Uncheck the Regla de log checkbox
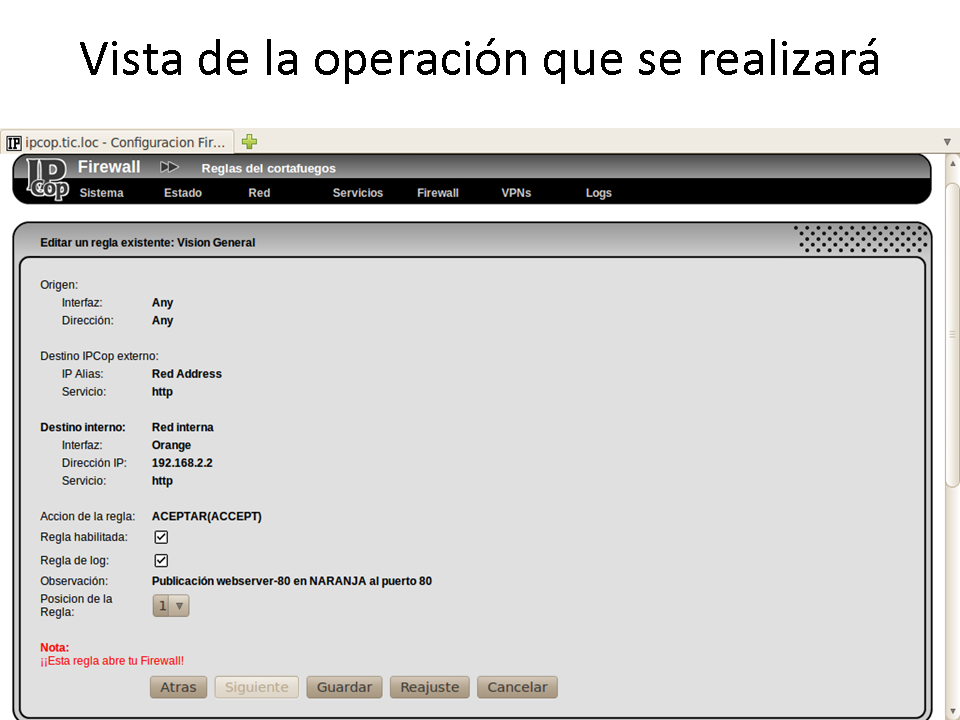The image size is (960, 720). pyautogui.click(x=161, y=561)
